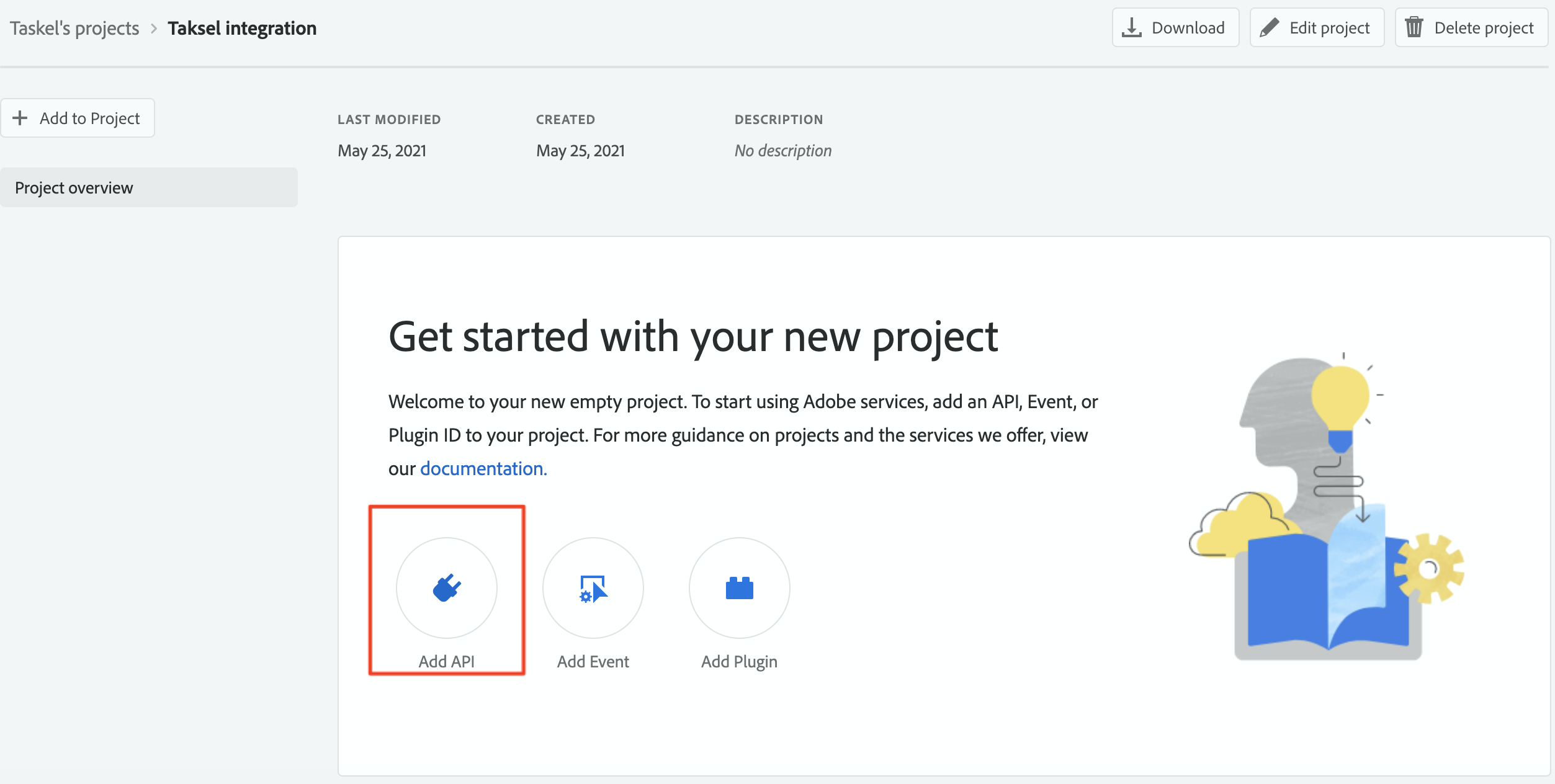Click the download arrow icon
This screenshot has height=784, width=1555.
tap(1132, 27)
